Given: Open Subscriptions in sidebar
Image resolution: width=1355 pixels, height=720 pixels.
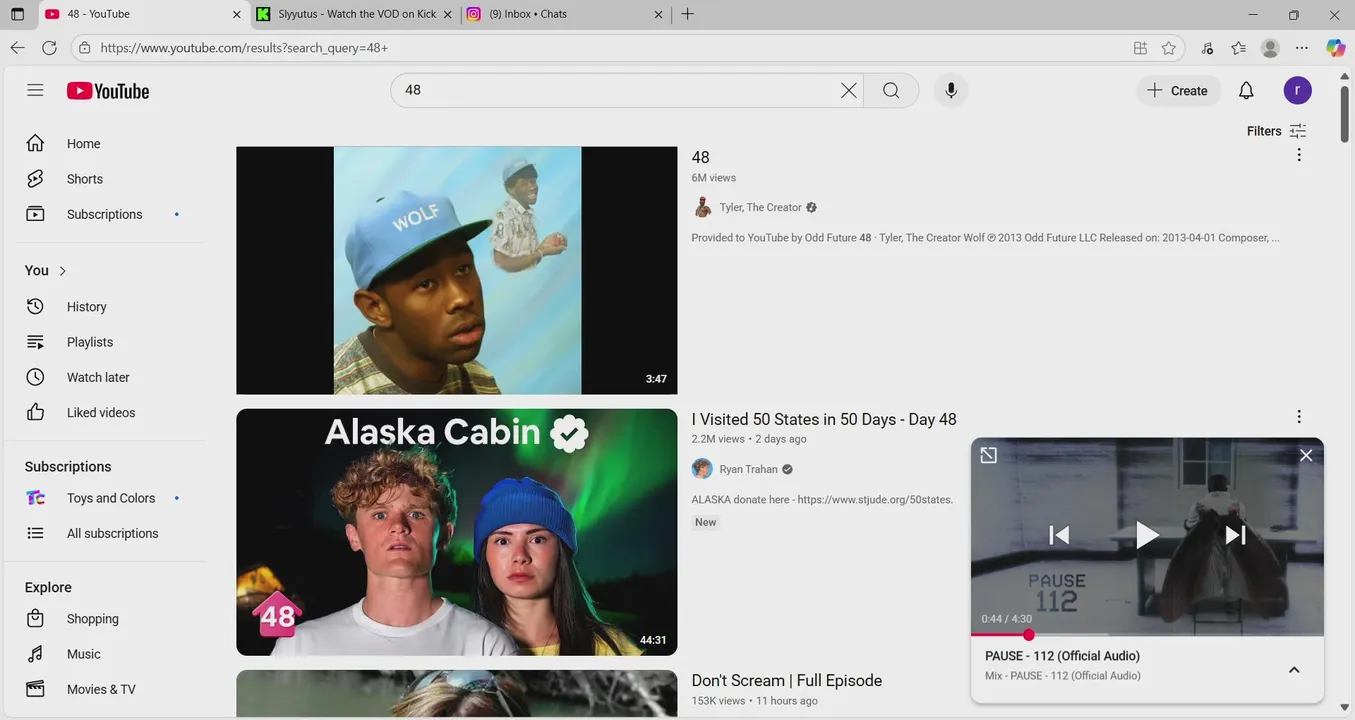Looking at the screenshot, I should [x=105, y=214].
